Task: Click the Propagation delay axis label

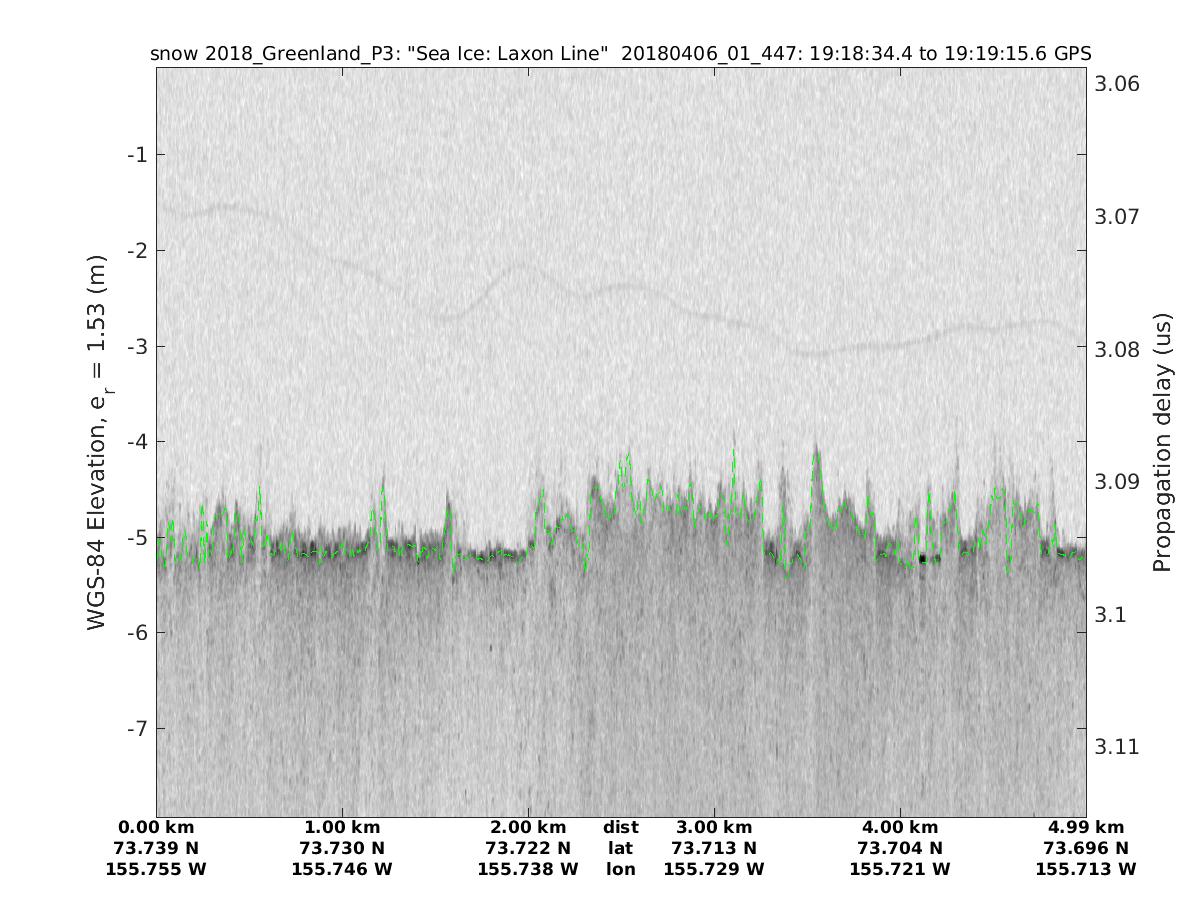Action: tap(1161, 442)
